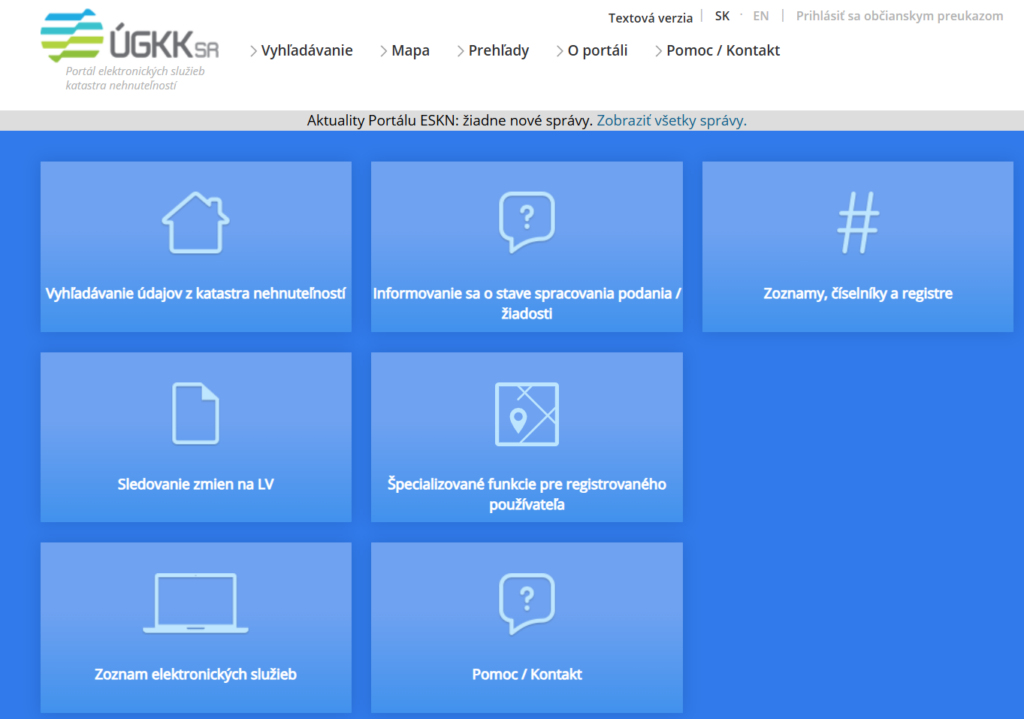
Task: Click Prihlásiť sa občianskym preukazom link
Action: pyautogui.click(x=899, y=16)
